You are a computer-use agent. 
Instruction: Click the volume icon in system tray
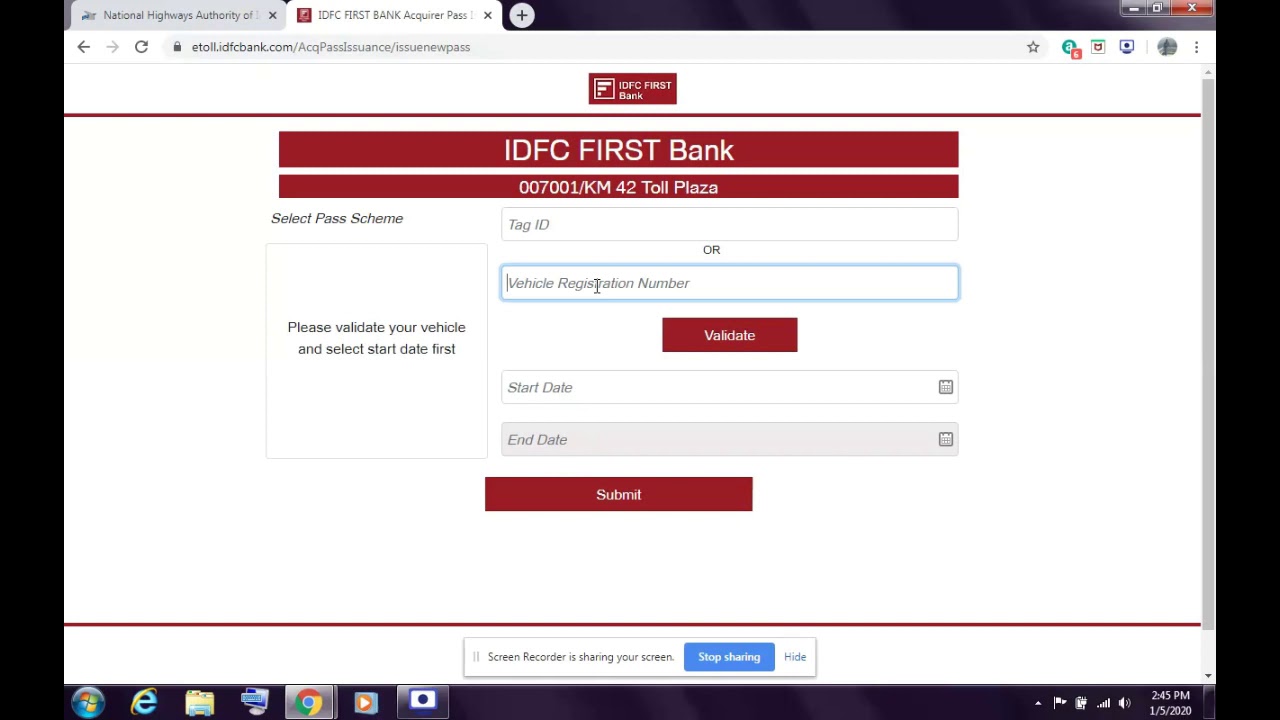tap(1125, 703)
